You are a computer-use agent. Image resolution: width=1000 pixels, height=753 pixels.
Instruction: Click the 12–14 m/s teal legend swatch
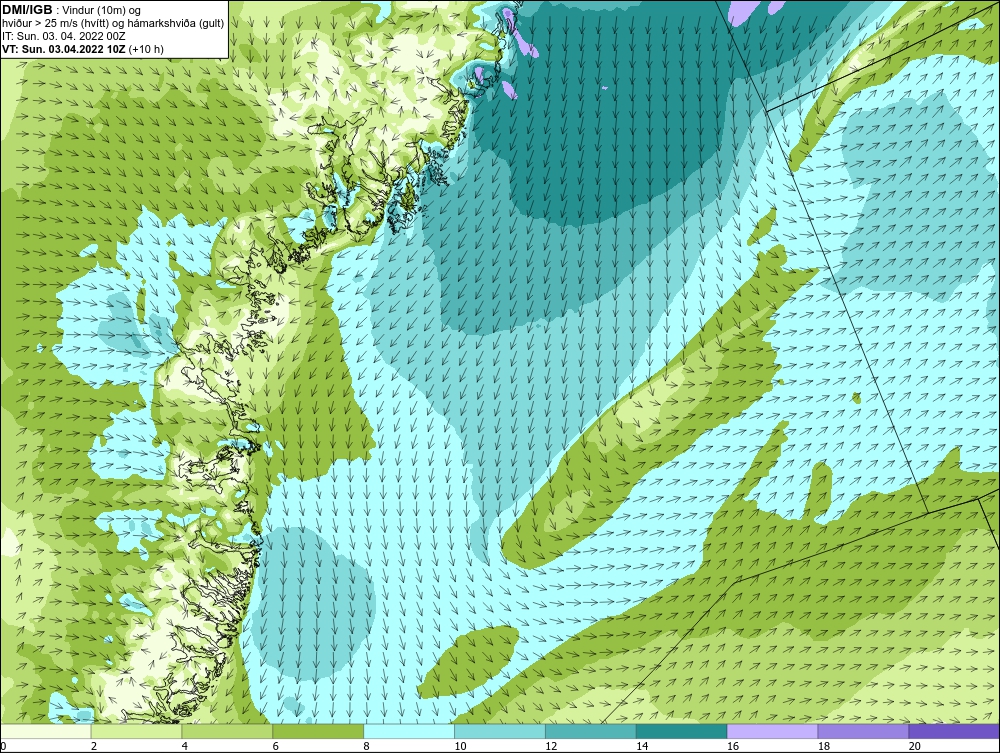point(591,731)
